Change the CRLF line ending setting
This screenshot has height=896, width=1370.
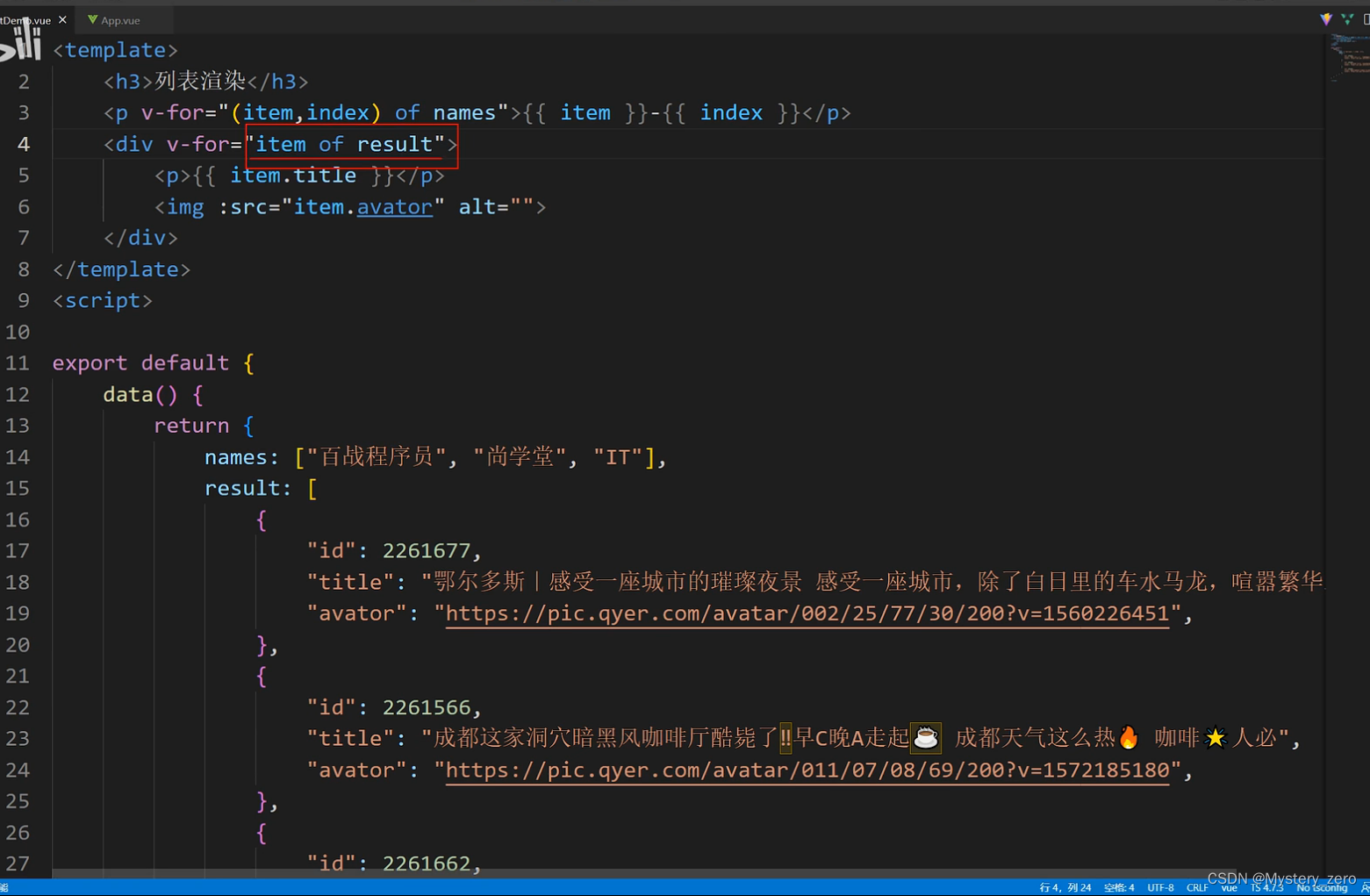pyautogui.click(x=1197, y=887)
